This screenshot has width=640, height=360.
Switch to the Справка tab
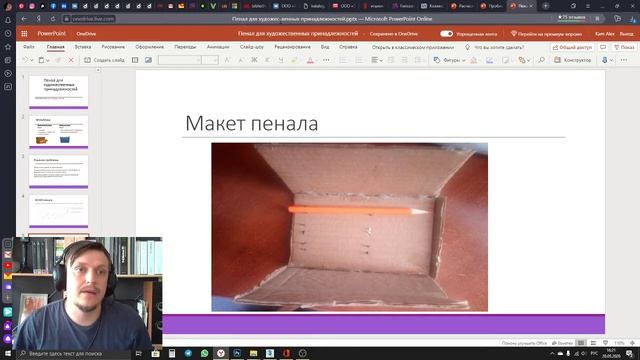pyautogui.click(x=348, y=47)
